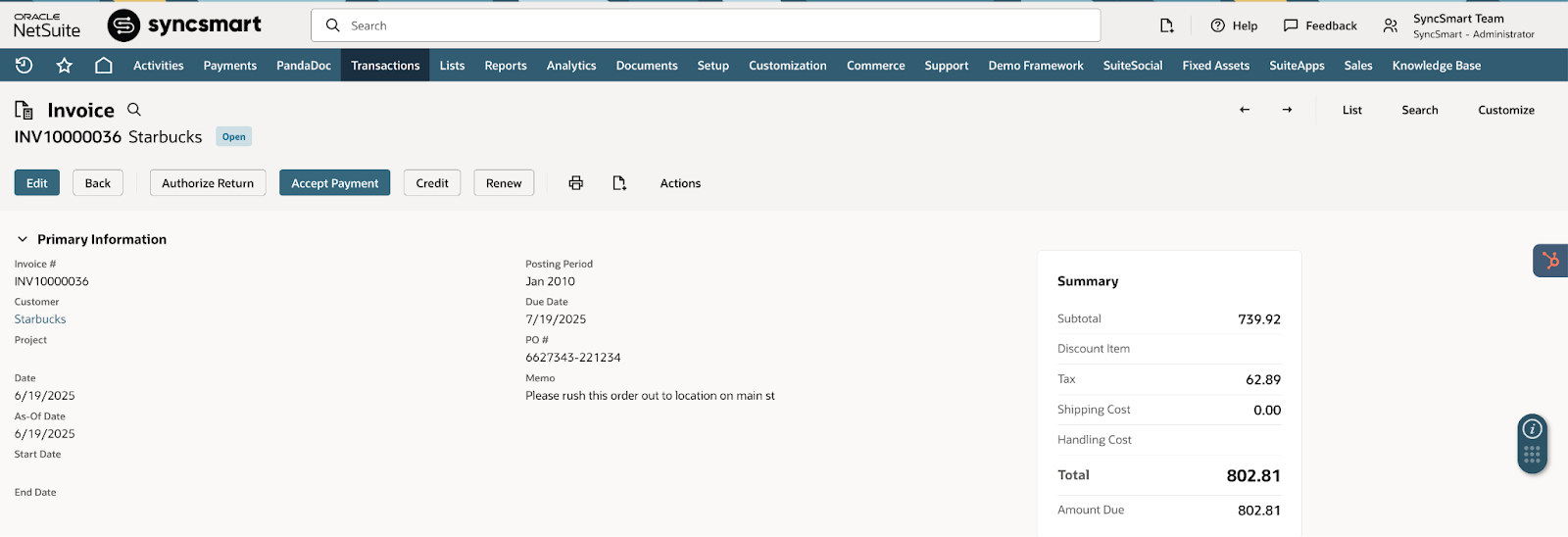1568x537 pixels.
Task: Click the Authorize Return button
Action: [x=208, y=183]
